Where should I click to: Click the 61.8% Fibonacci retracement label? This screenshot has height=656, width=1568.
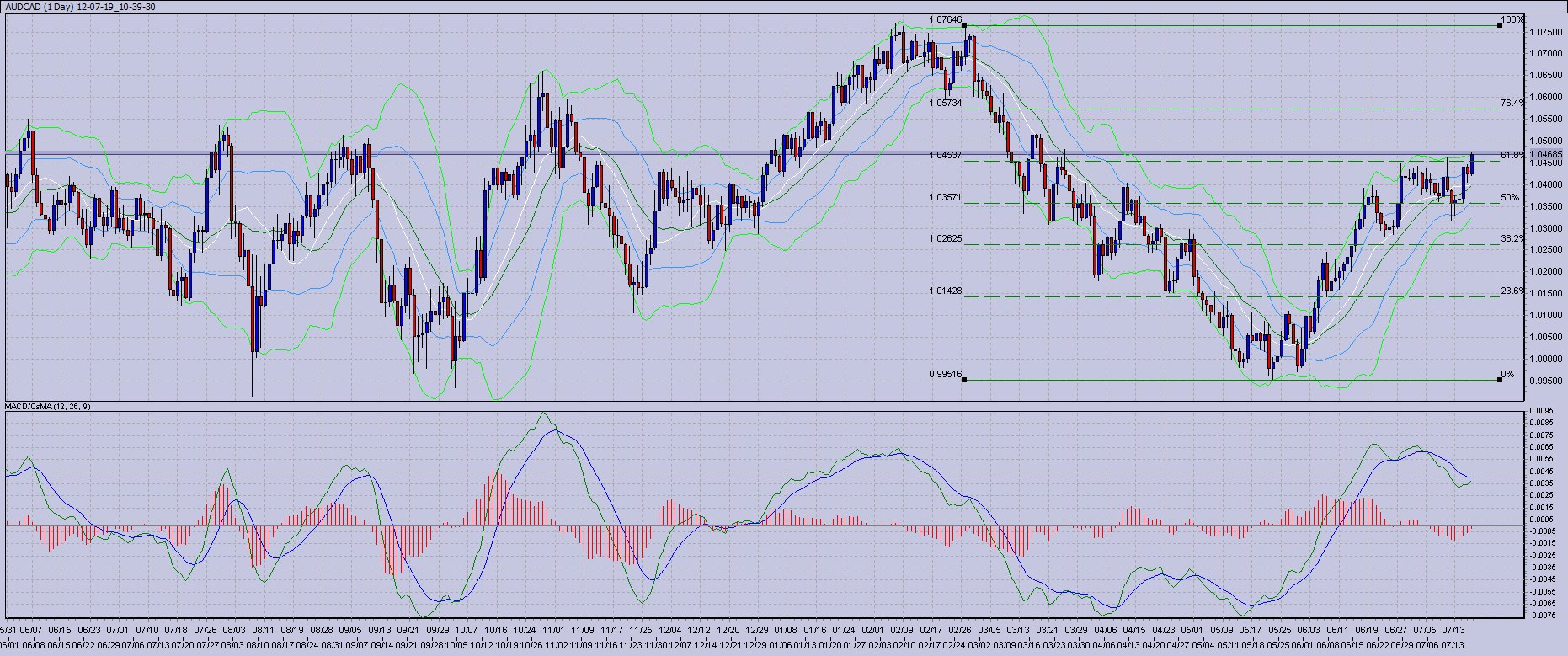point(1512,155)
